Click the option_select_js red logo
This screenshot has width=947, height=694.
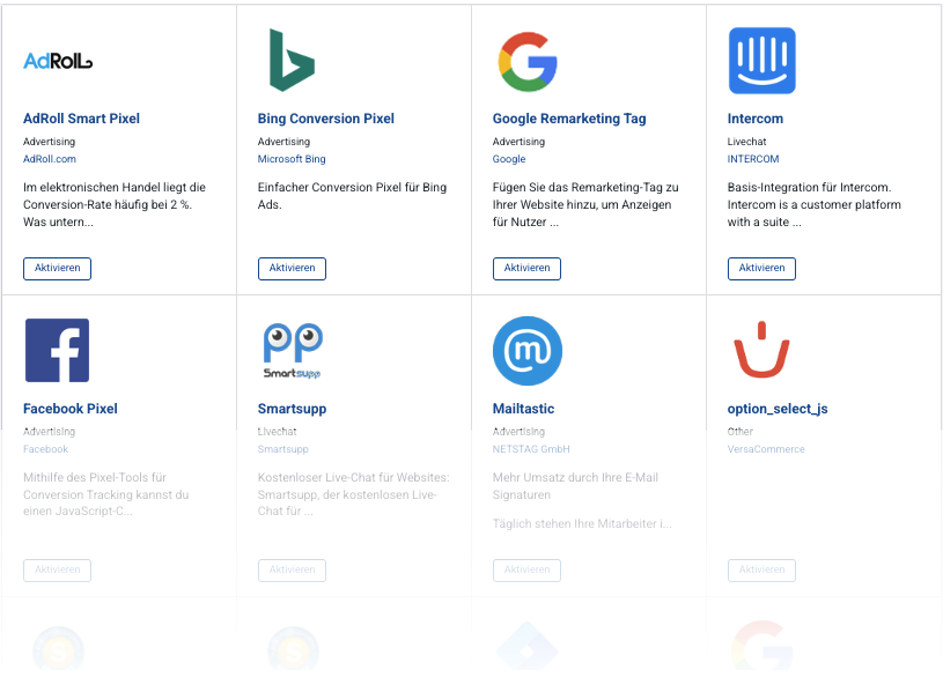tap(762, 350)
